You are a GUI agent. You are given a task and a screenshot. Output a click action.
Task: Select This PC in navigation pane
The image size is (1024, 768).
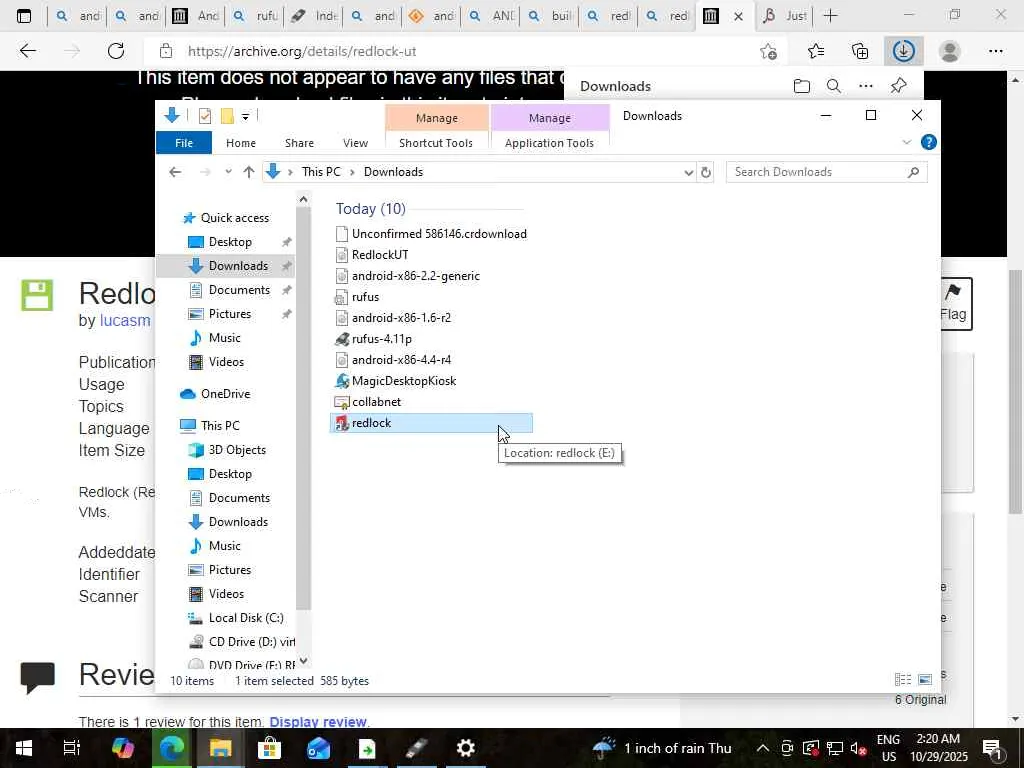click(220, 426)
